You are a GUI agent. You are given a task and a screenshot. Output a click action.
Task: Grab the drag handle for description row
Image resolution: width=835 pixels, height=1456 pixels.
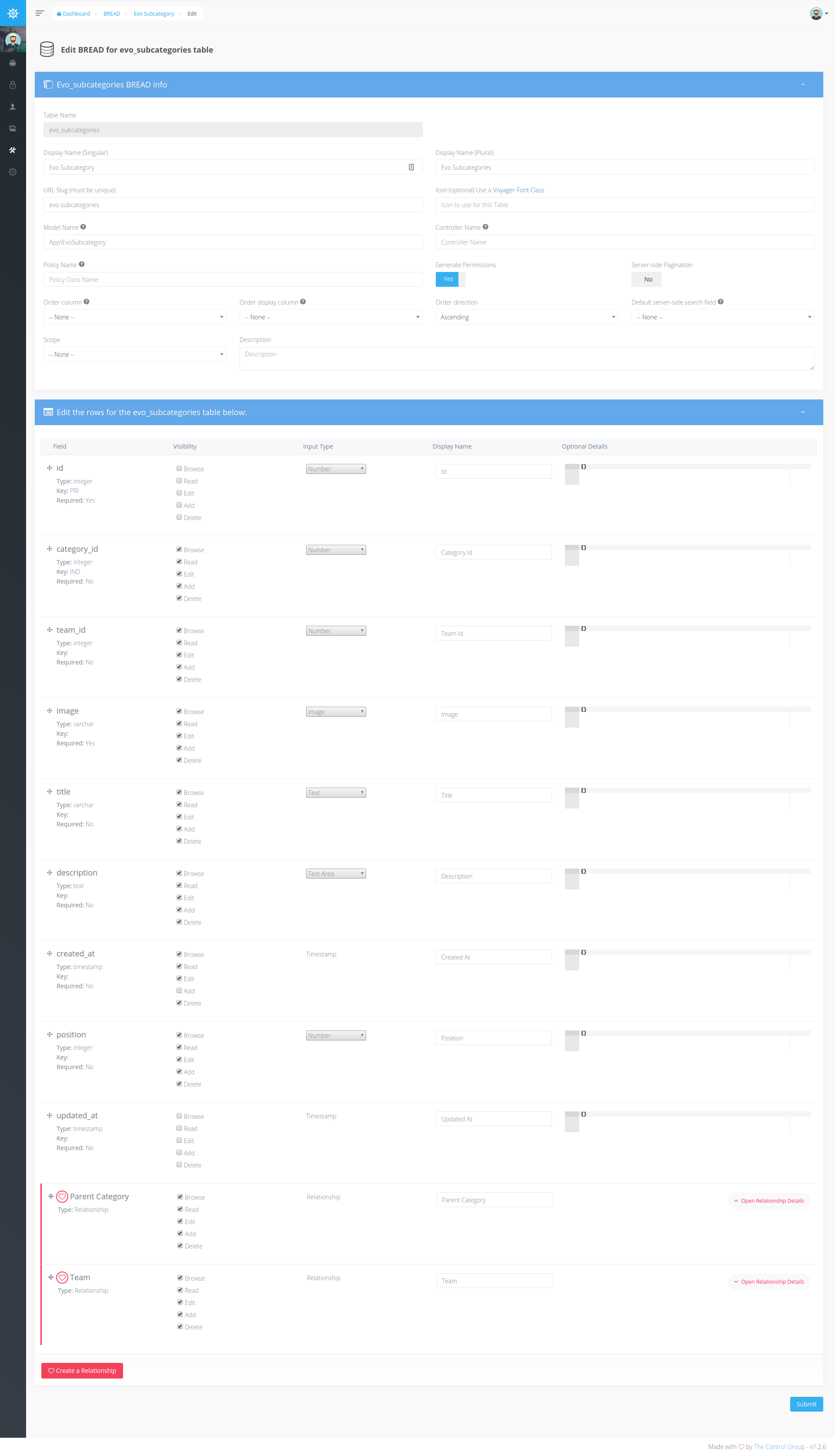coord(49,872)
